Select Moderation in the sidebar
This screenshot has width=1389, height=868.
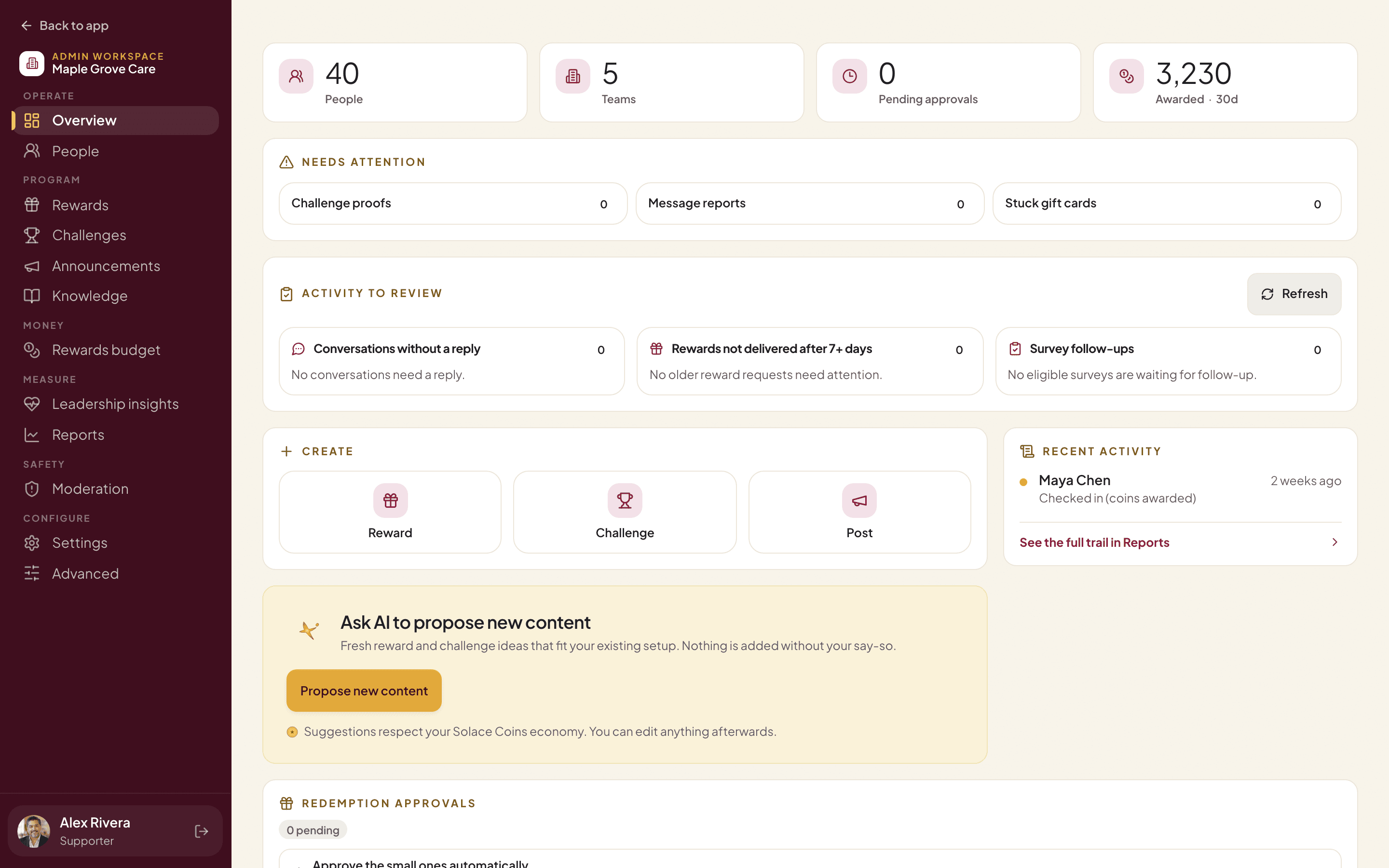pos(115,488)
